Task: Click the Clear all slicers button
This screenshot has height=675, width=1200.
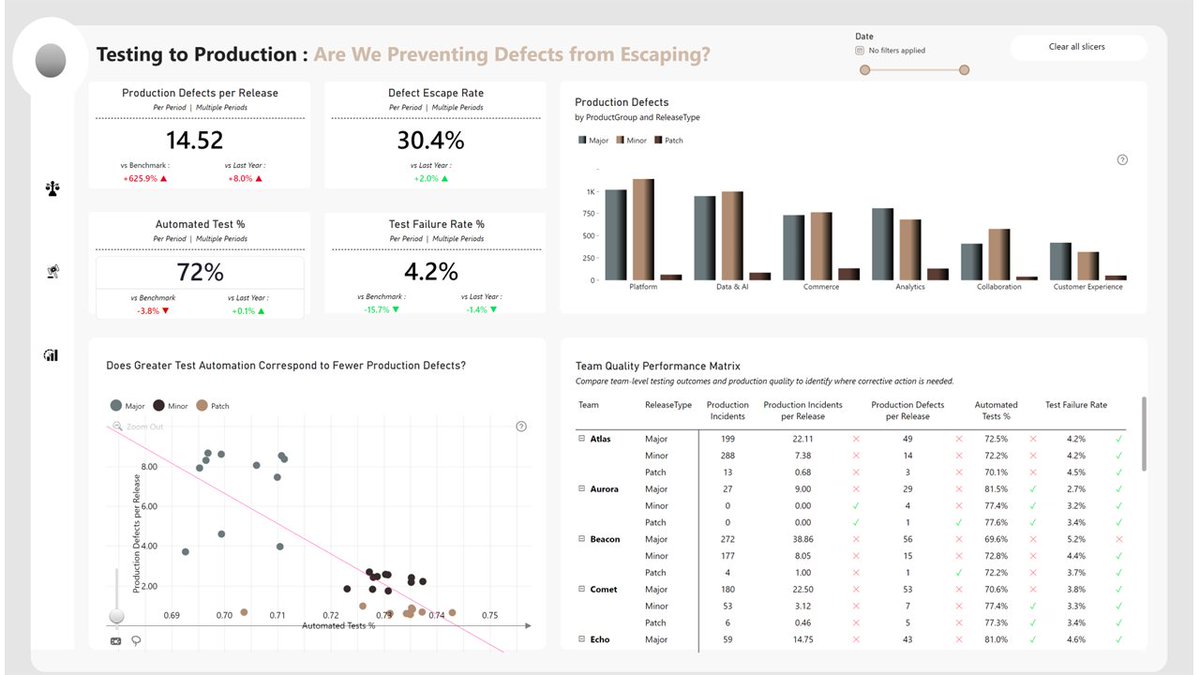Action: pyautogui.click(x=1077, y=47)
